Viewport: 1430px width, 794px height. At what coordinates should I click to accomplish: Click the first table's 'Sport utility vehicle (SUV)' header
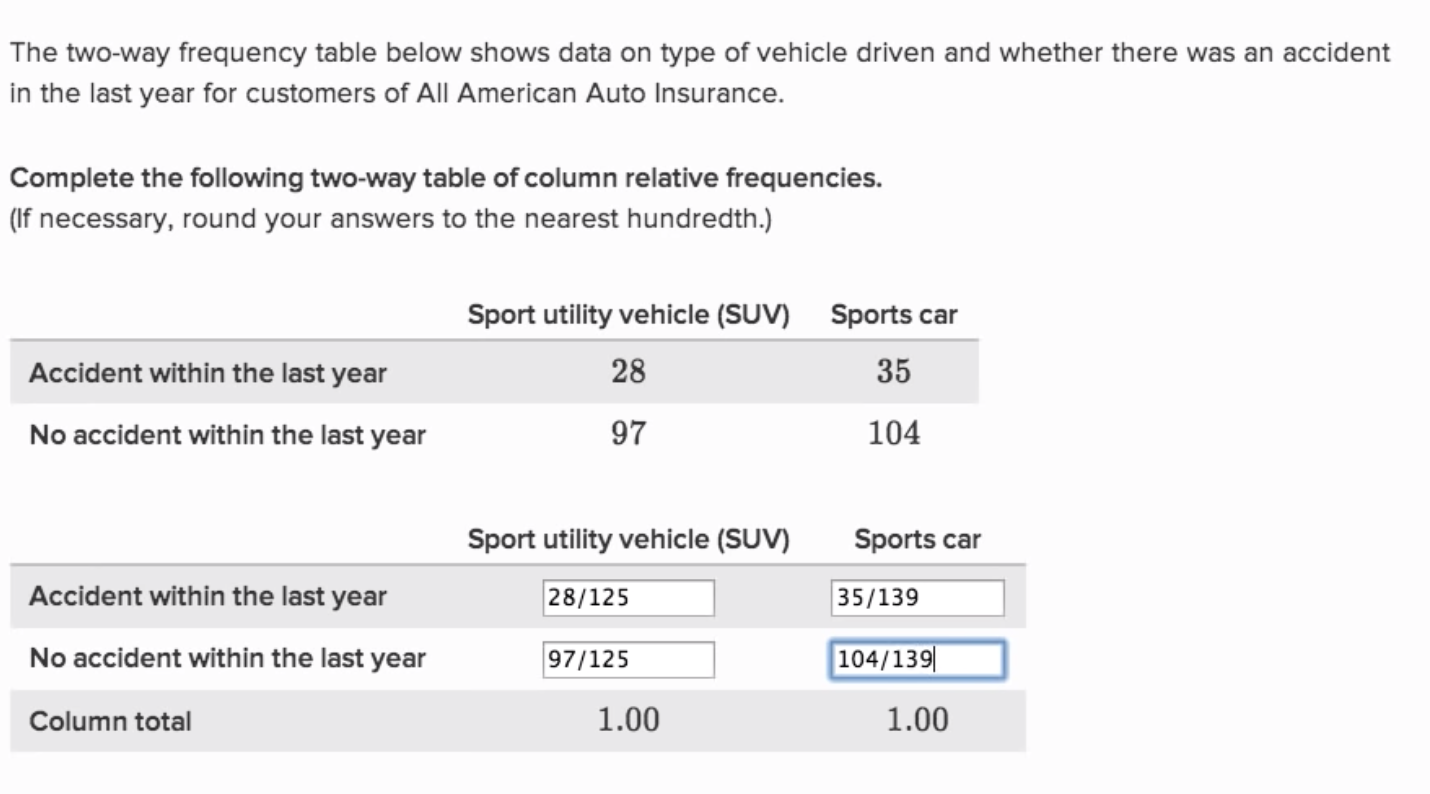(629, 315)
